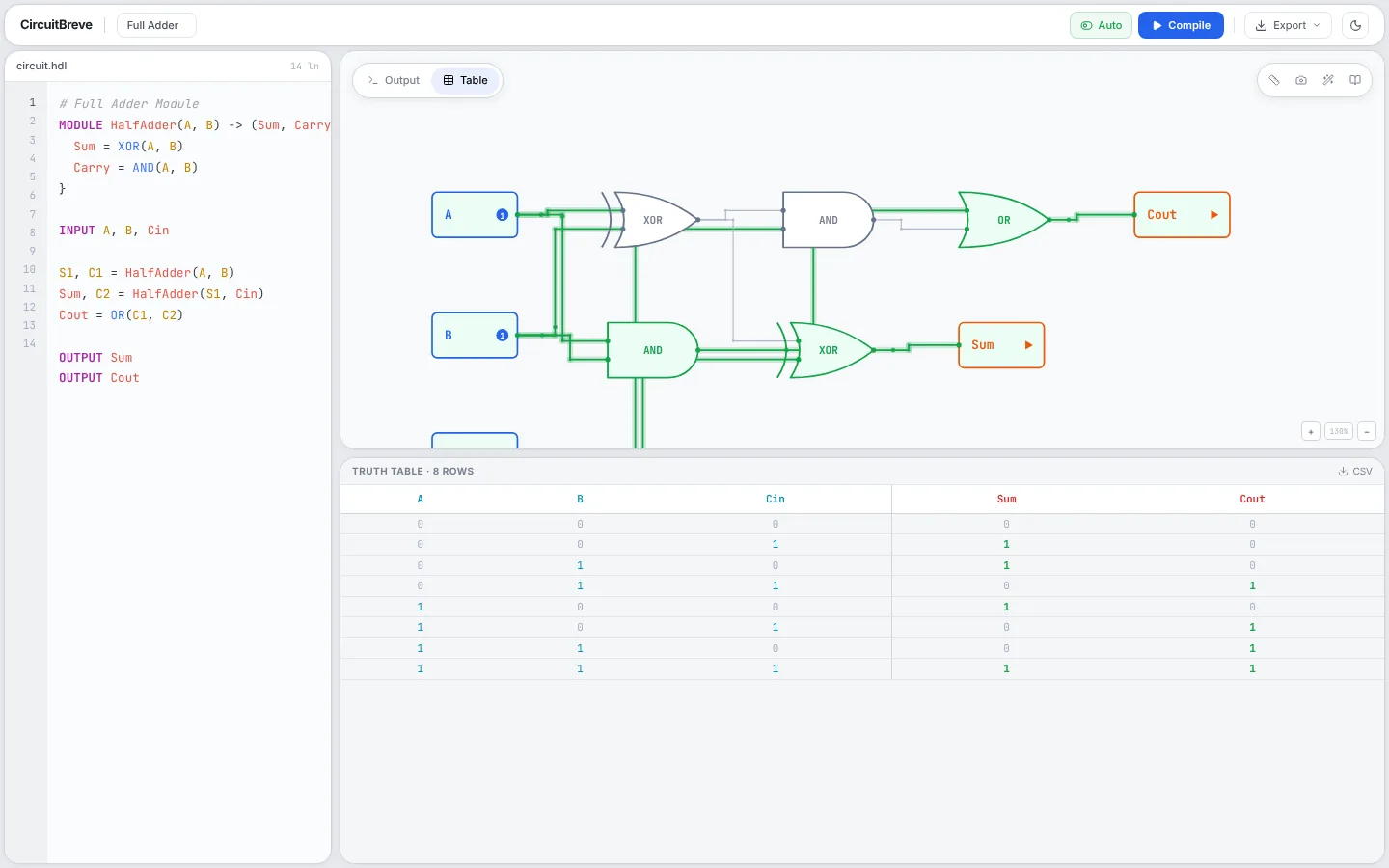Download the truth table as CSV
Screen dimensions: 1389x868
(x=1355, y=472)
